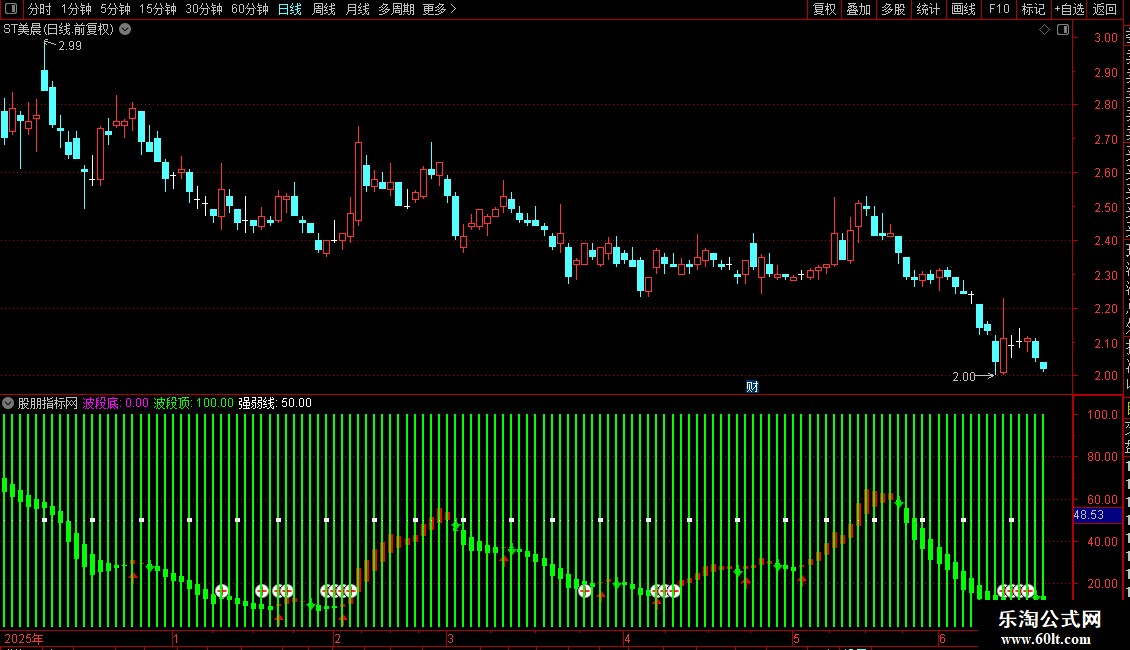Click the diamond icon in chart corner
The height and width of the screenshot is (650, 1130).
point(1044,30)
